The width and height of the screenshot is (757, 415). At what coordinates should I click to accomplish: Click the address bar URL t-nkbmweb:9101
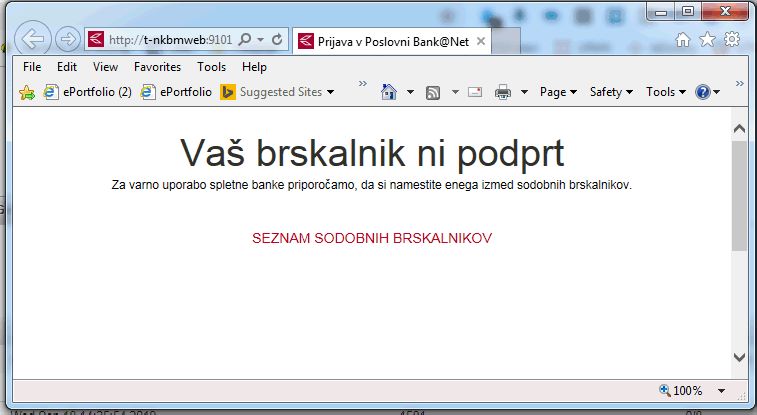pos(171,40)
